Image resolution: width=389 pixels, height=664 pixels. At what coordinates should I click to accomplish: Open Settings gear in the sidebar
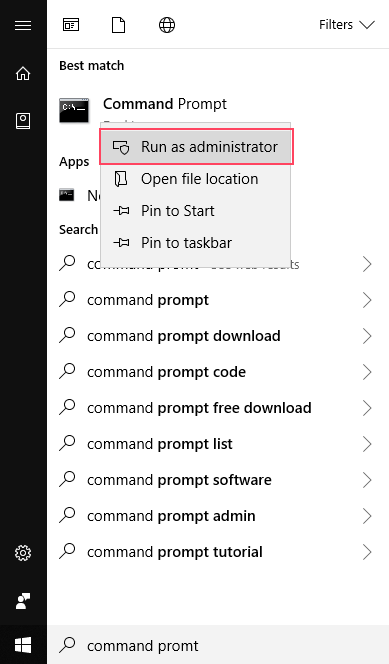(23, 553)
